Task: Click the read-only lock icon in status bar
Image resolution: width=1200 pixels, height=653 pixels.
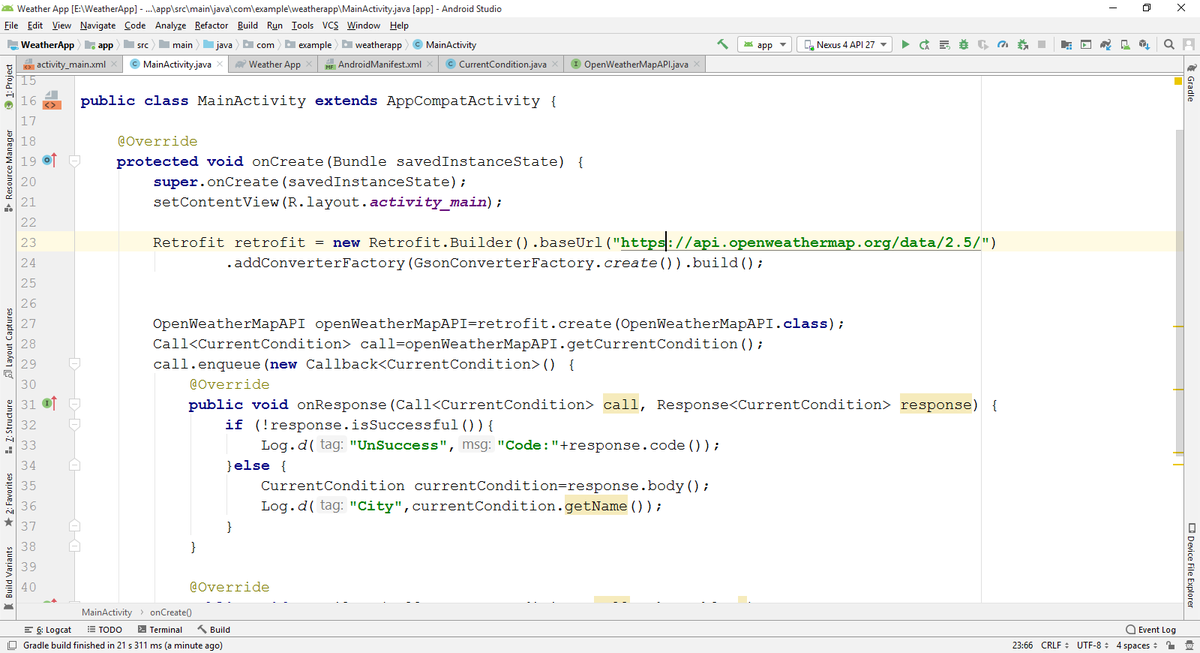Action: coord(1170,645)
